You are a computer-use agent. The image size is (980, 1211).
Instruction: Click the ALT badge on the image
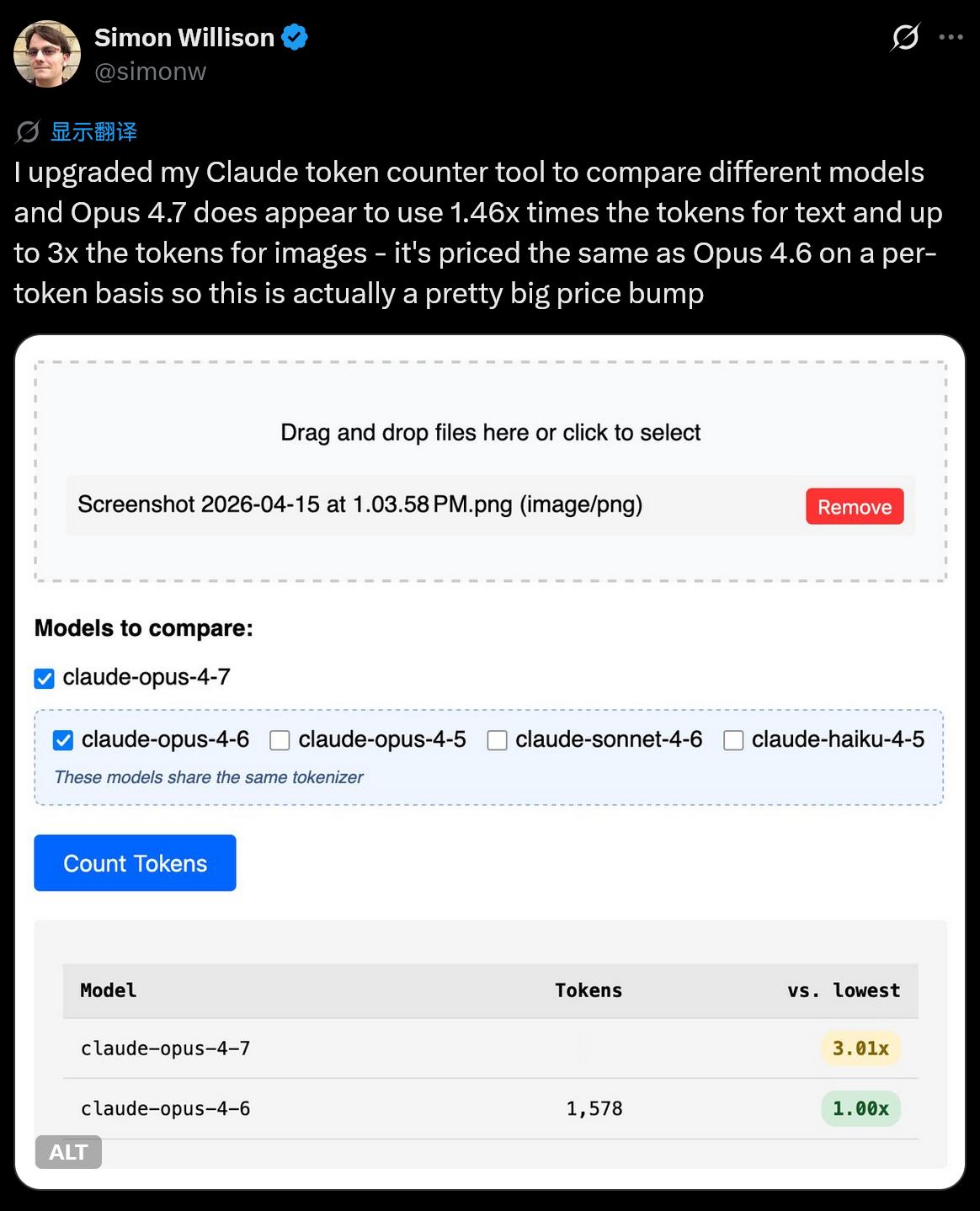(x=68, y=1151)
